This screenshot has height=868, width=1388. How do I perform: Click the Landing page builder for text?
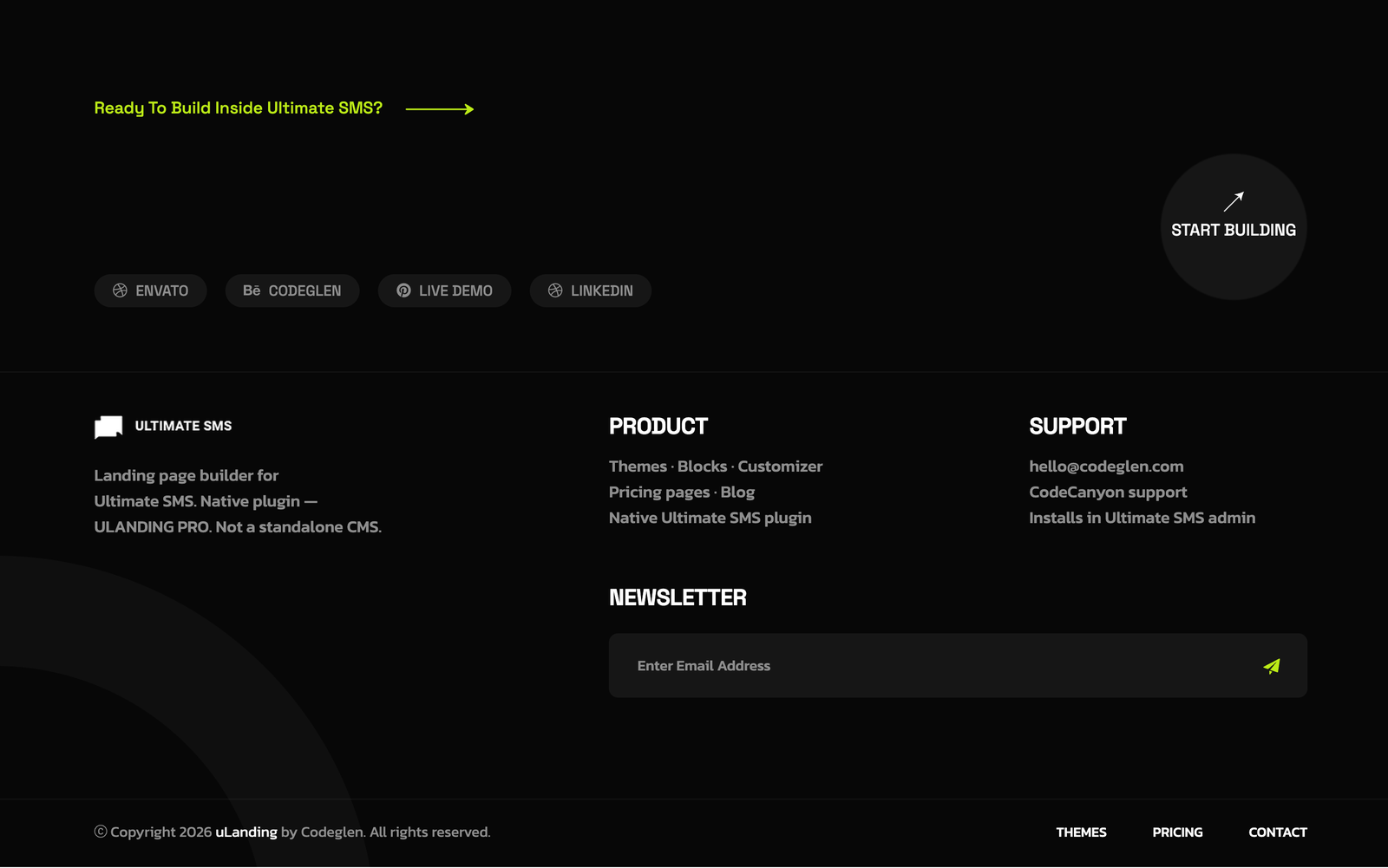point(187,475)
